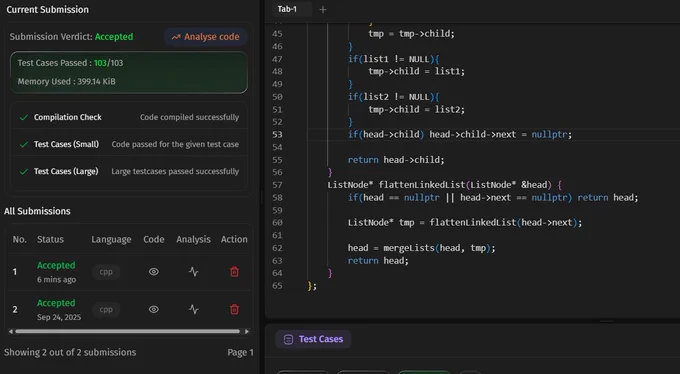The image size is (680, 374).
Task: Click the Status column header
Action: point(50,239)
